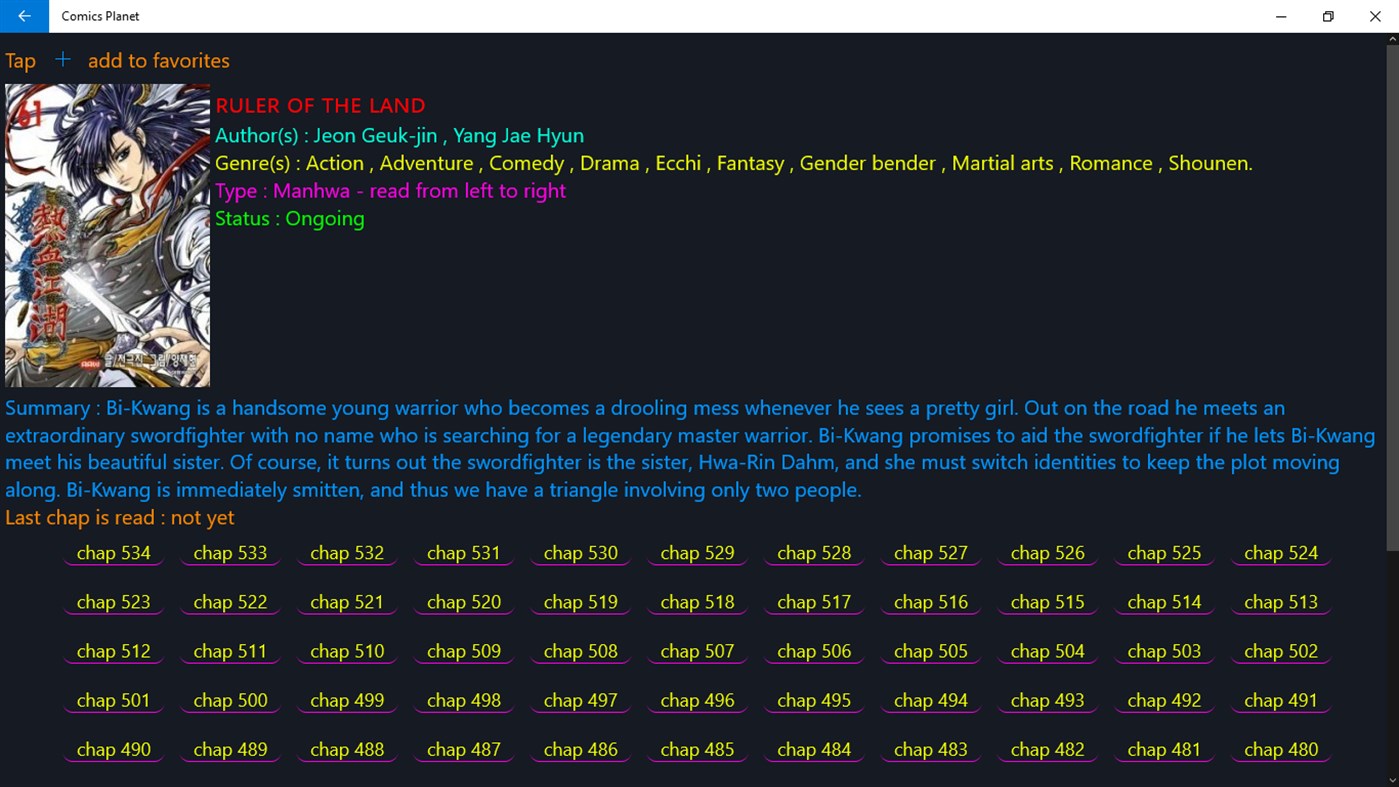Click the vertical scrollbar thumb
Viewport: 1399px width, 787px height.
[1392, 297]
